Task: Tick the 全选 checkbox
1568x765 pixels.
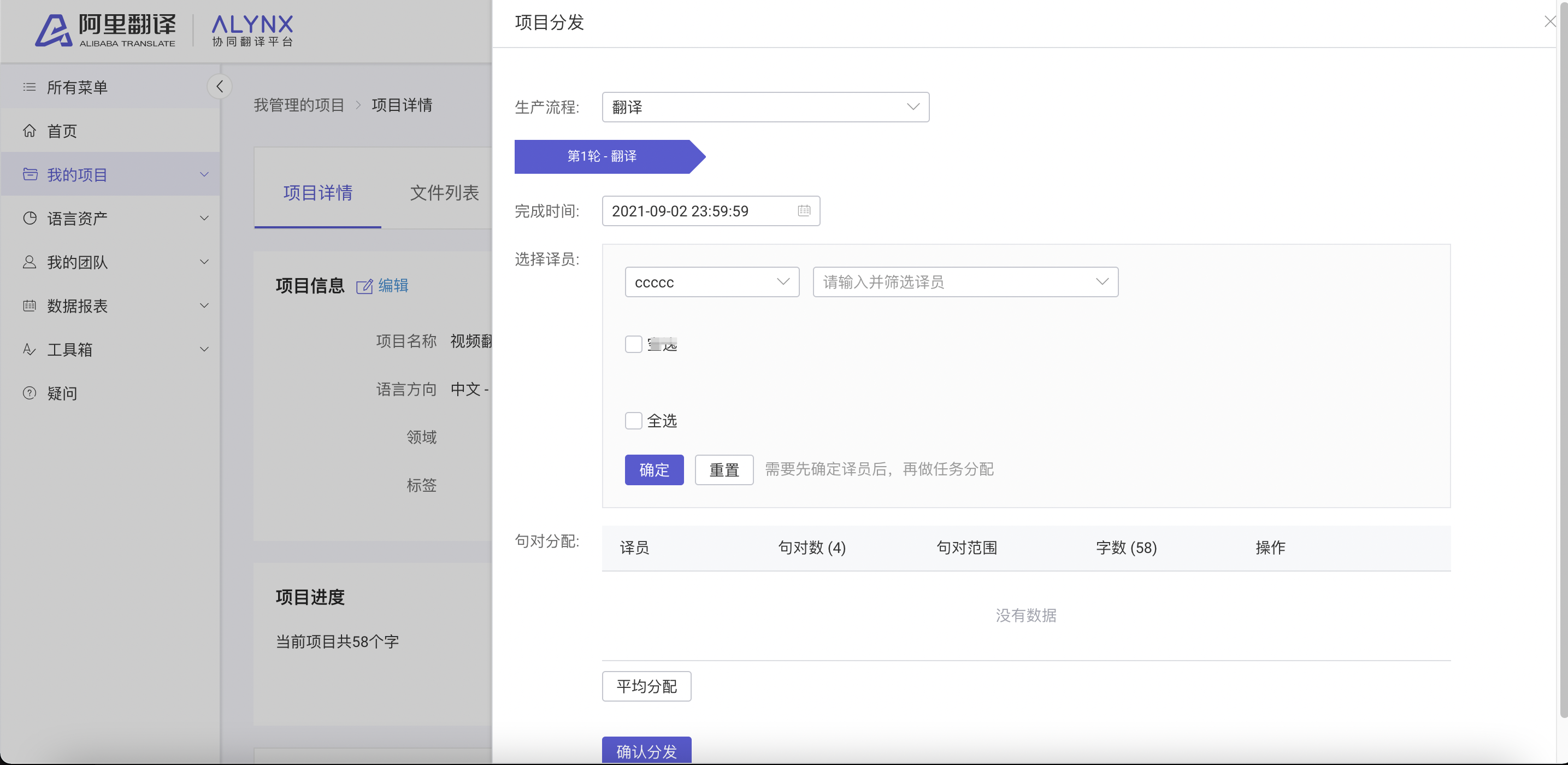Action: tap(634, 421)
